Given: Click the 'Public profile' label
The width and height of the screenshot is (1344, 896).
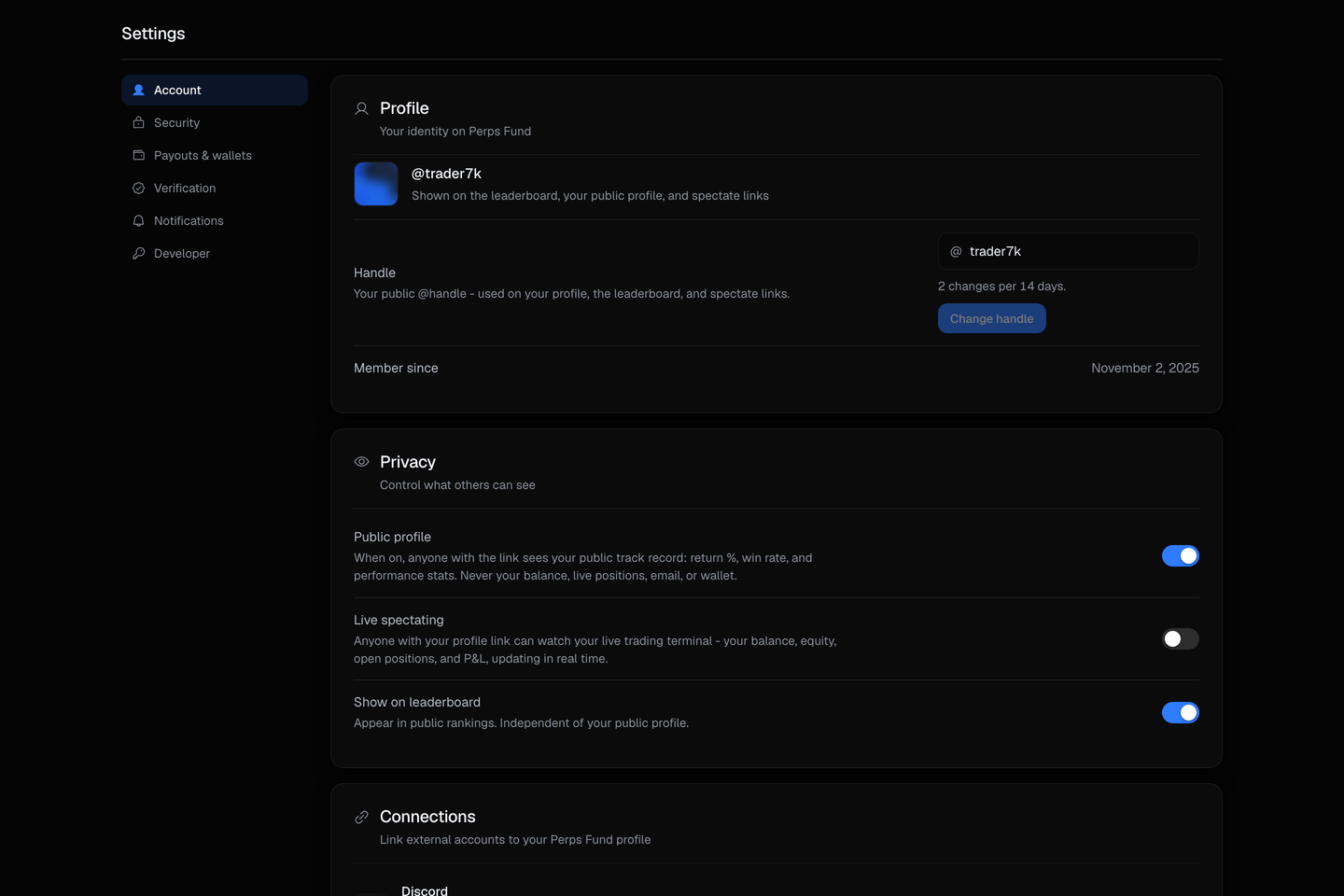Looking at the screenshot, I should click(392, 538).
